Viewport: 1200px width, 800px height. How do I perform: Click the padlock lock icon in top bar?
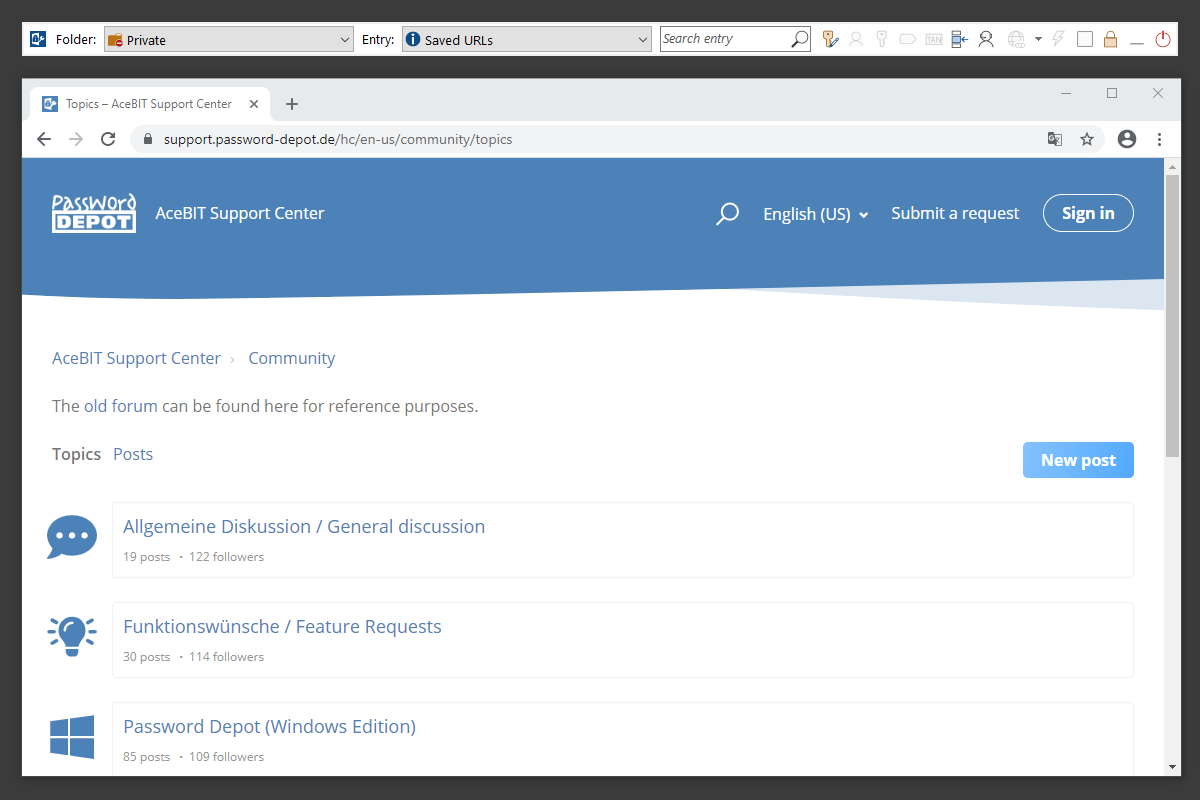1110,39
